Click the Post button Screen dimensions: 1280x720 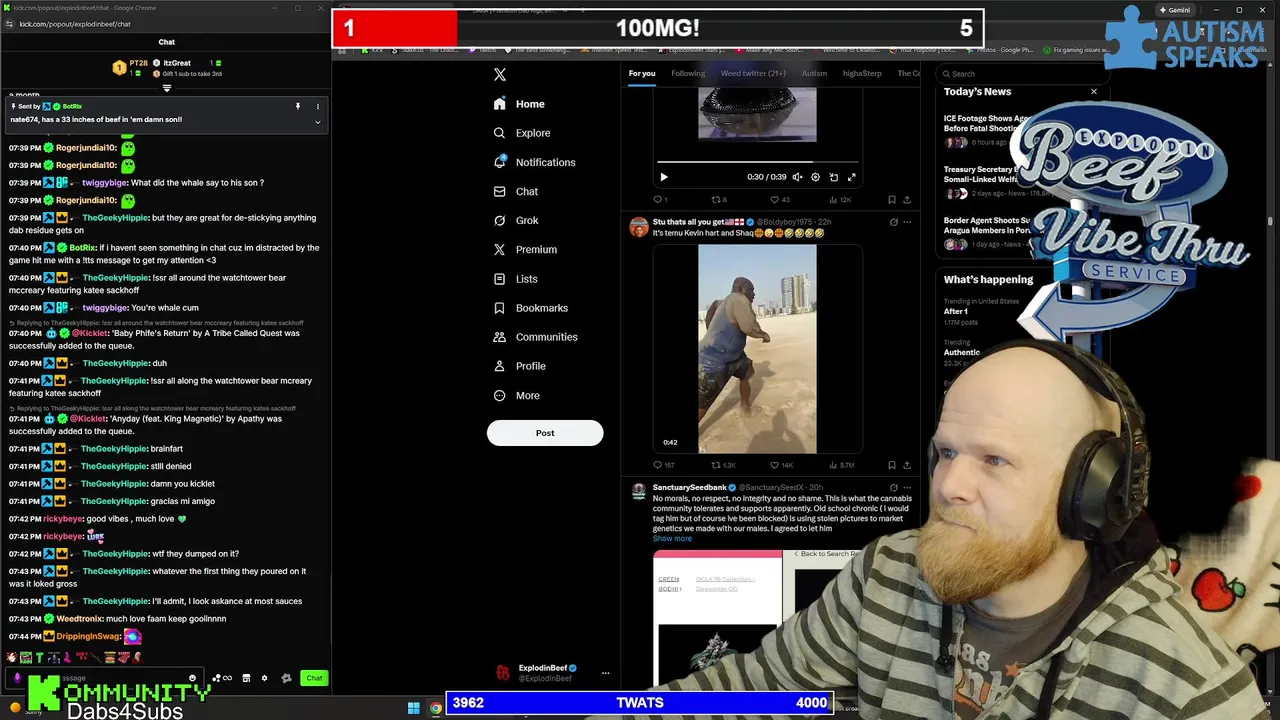click(545, 433)
